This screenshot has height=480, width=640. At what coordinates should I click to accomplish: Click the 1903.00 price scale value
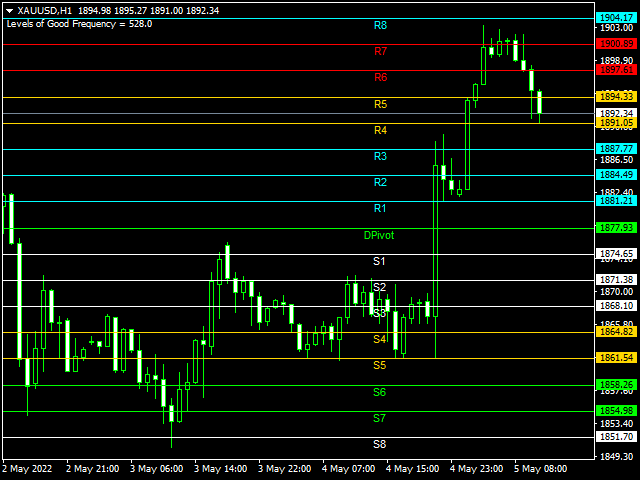[616, 28]
